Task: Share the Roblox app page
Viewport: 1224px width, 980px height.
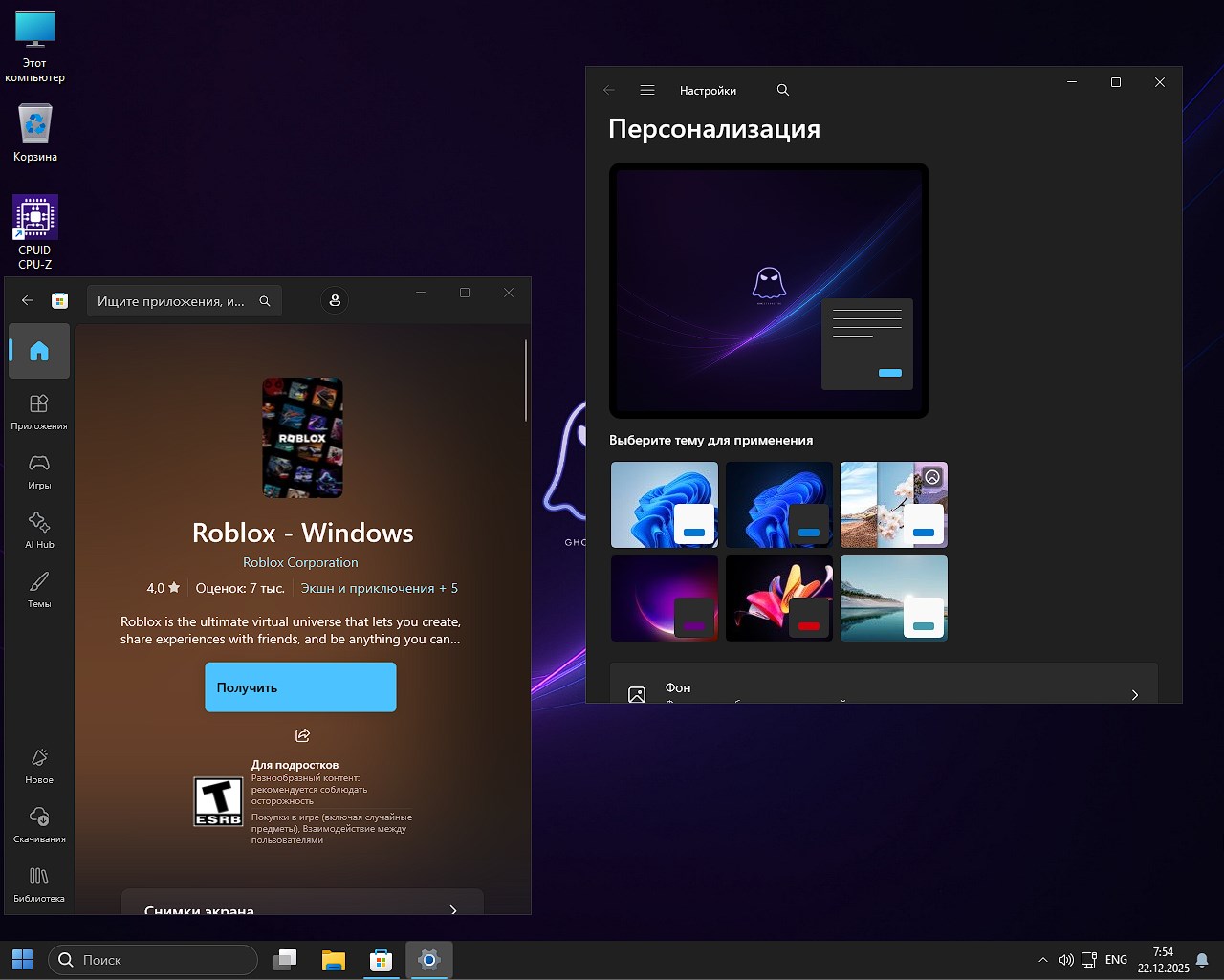Action: point(302,735)
